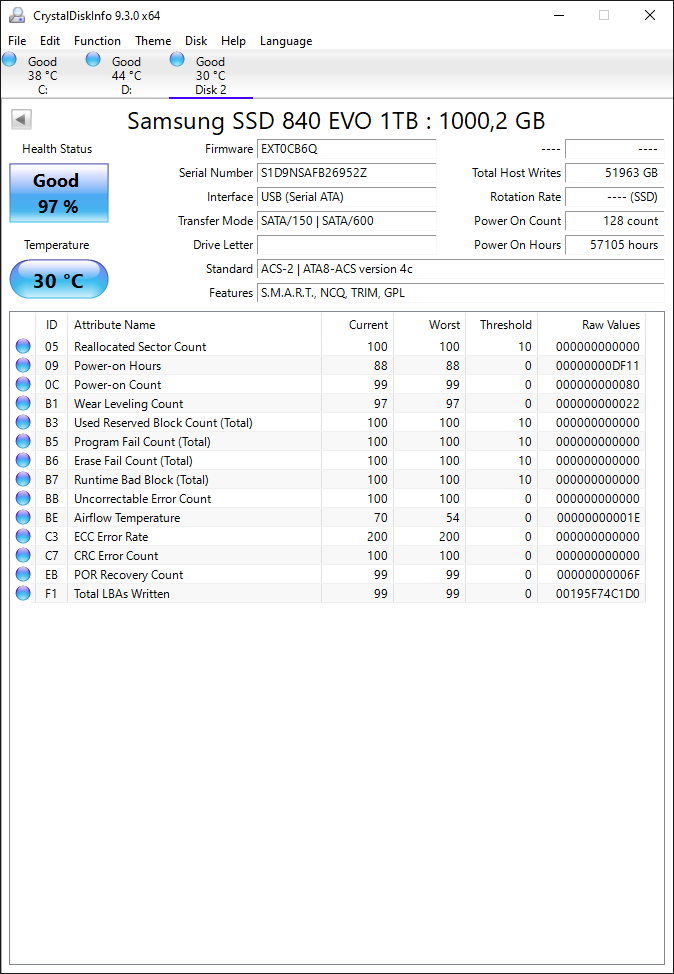Click status orb for Airflow Temperature
This screenshot has width=674, height=974.
tap(23, 517)
